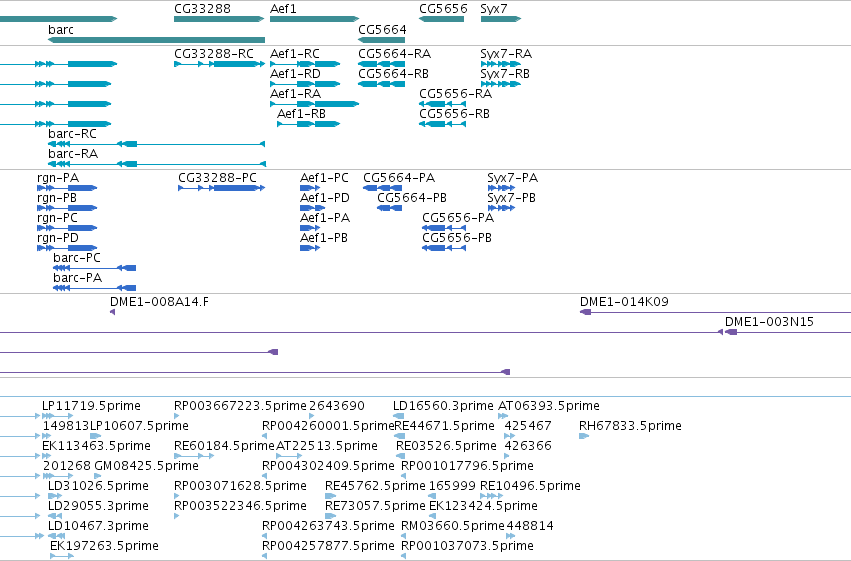Click protein CG5656-PA
This screenshot has width=851, height=561.
pos(458,218)
